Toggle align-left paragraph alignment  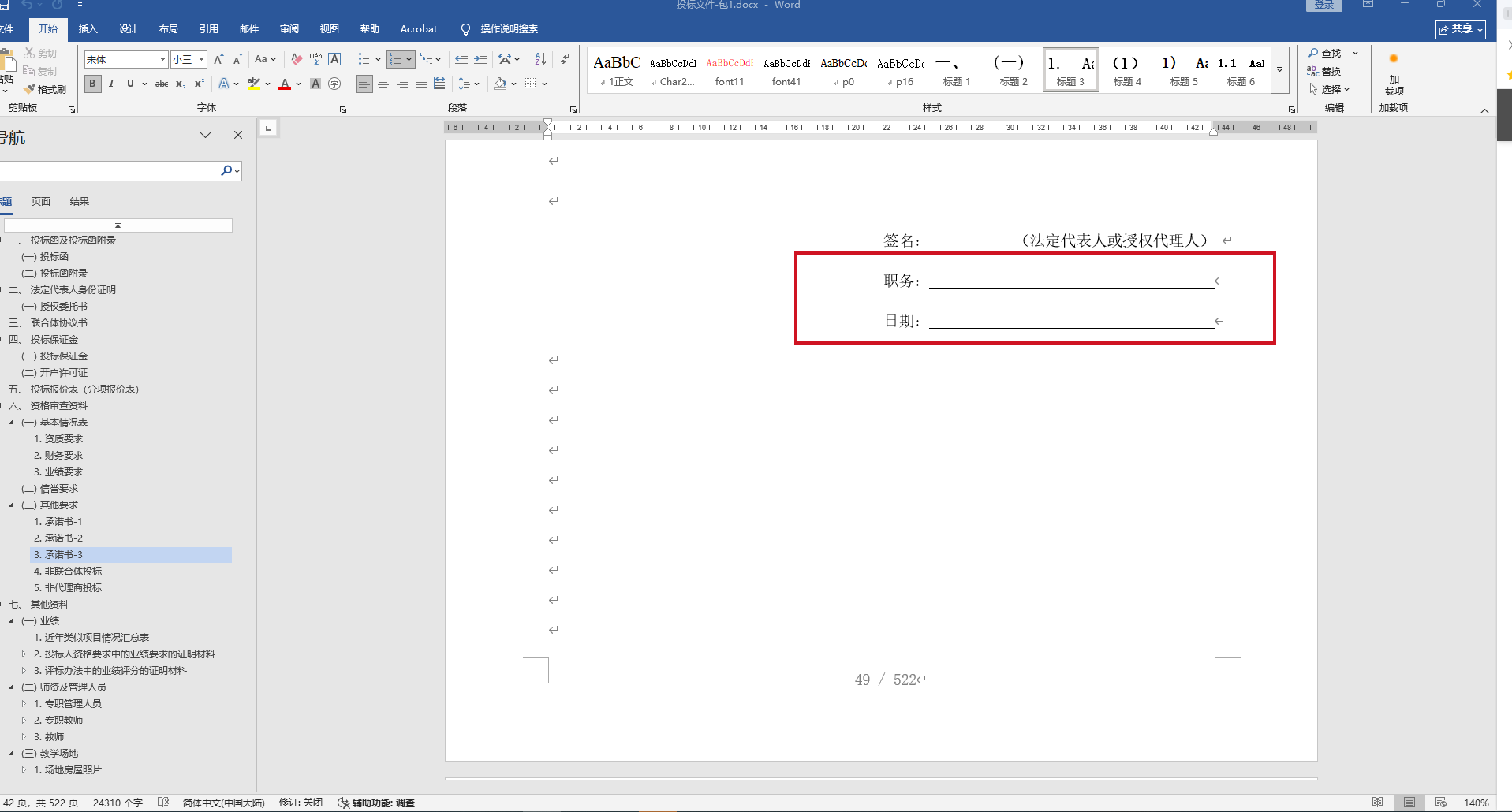(364, 84)
